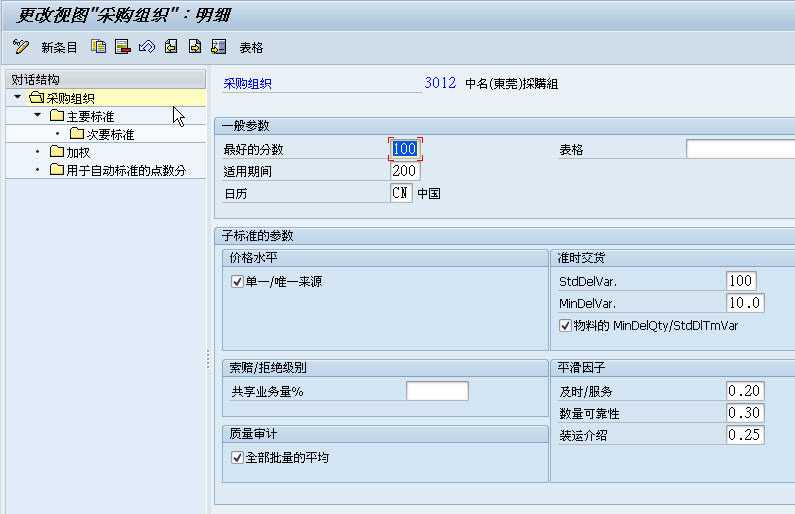This screenshot has width=795, height=514.
Task: Click the Display/Change pencil toggle icon
Action: [20, 47]
